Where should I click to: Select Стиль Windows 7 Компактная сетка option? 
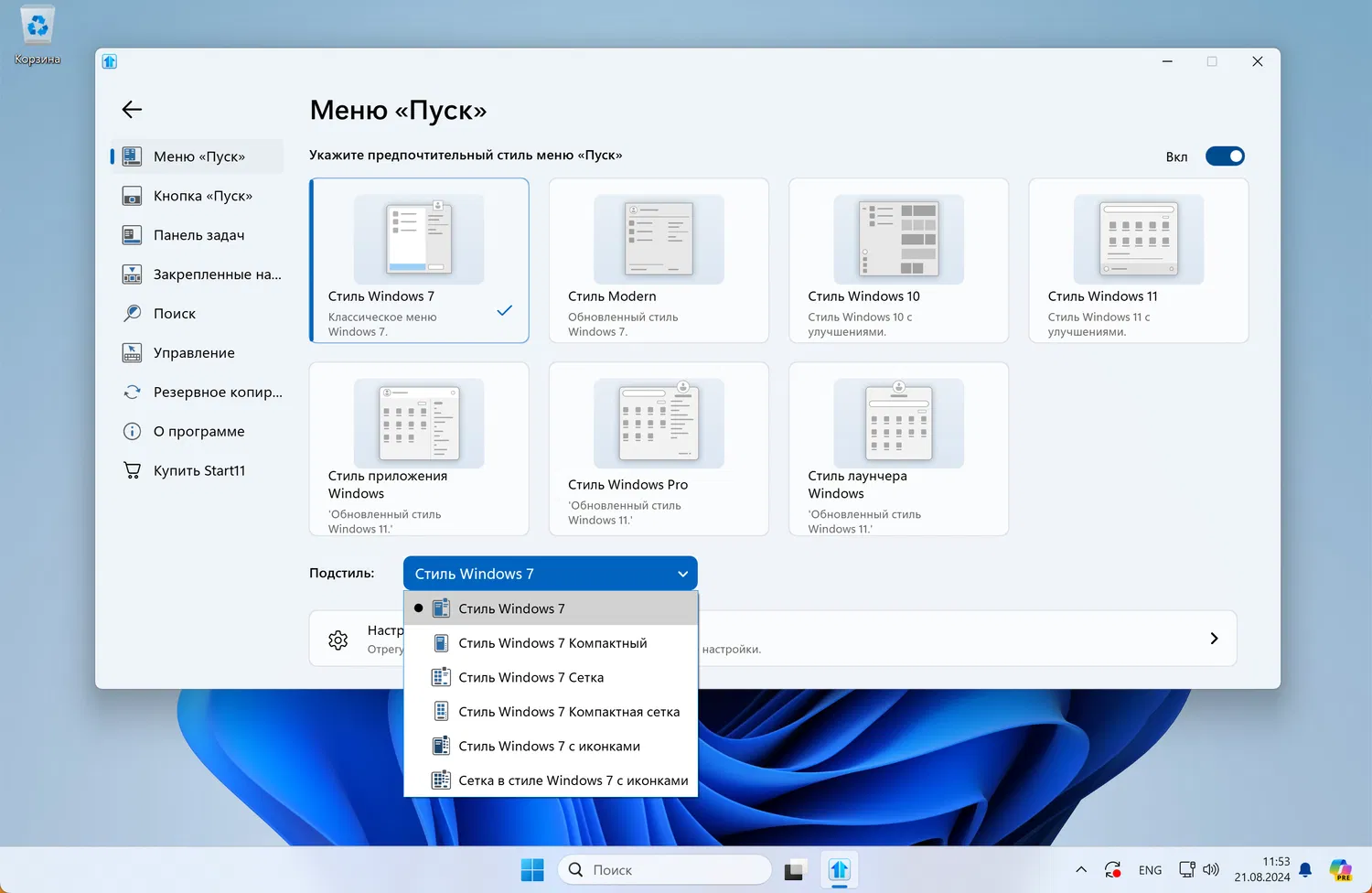(551, 712)
